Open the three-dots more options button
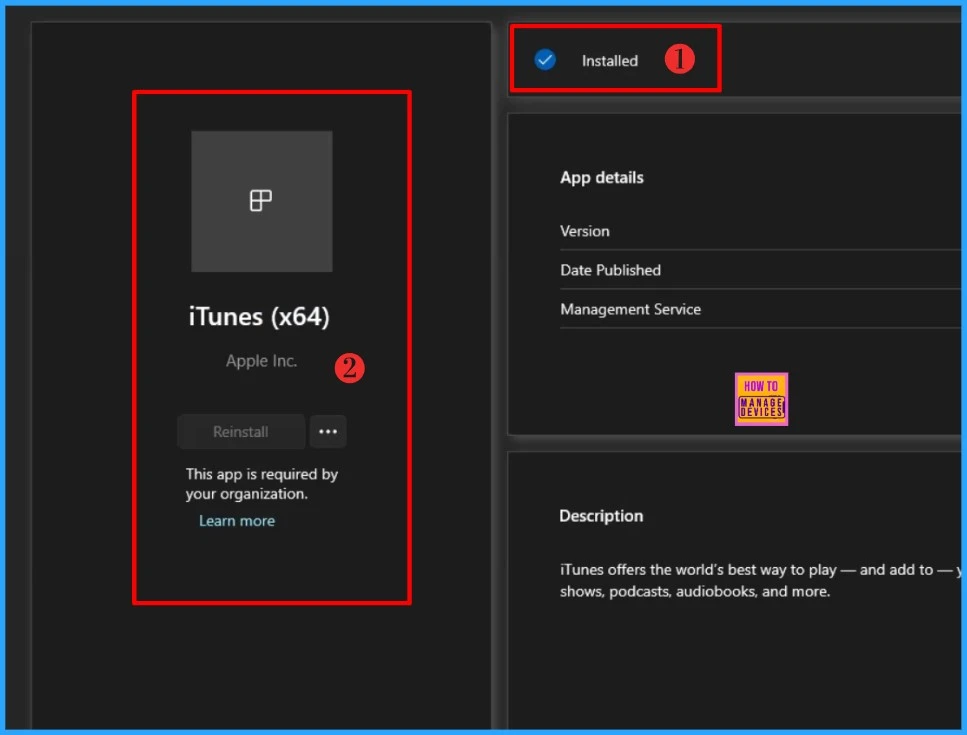The height and width of the screenshot is (735, 967). point(328,432)
